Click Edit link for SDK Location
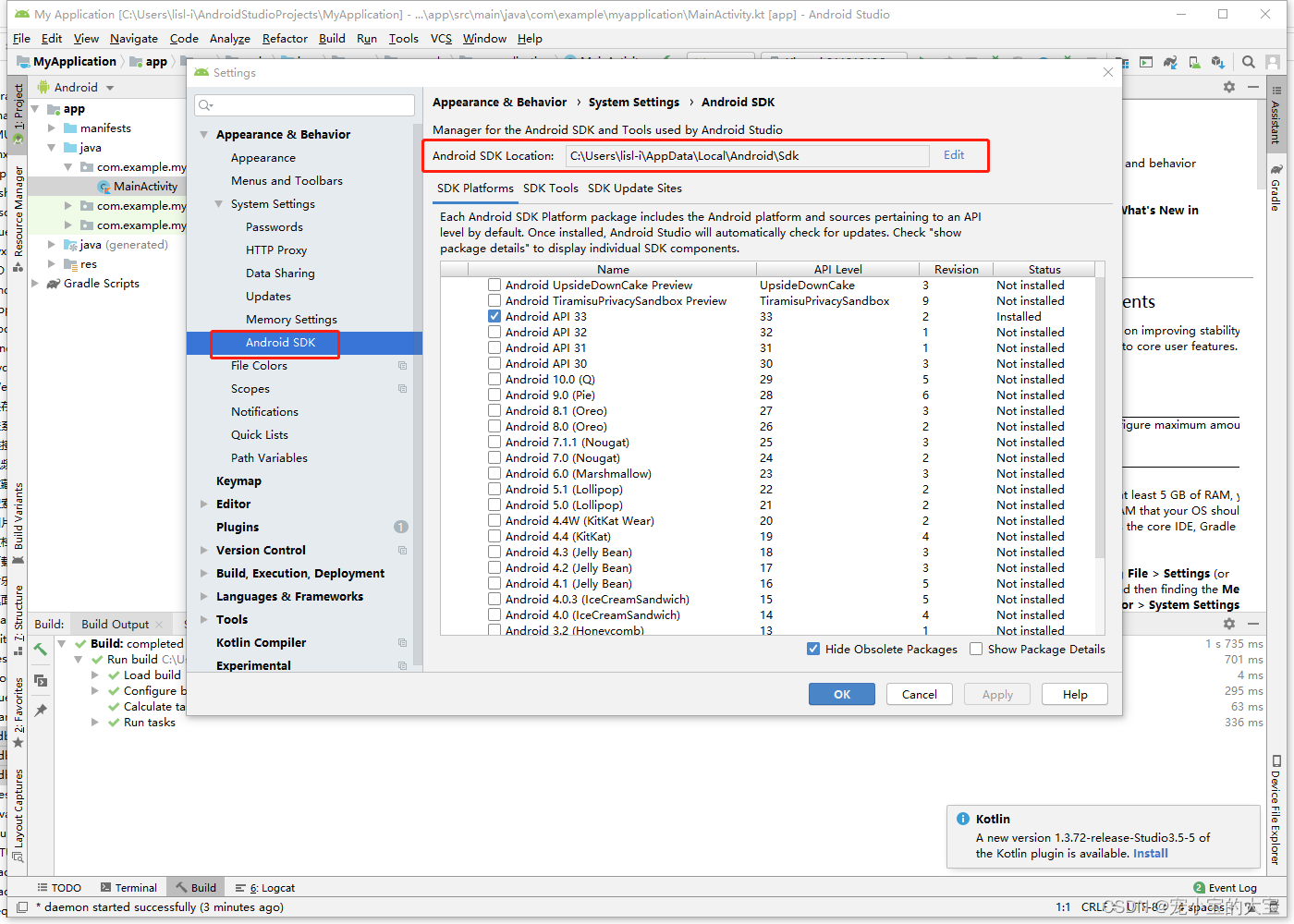 click(x=954, y=155)
